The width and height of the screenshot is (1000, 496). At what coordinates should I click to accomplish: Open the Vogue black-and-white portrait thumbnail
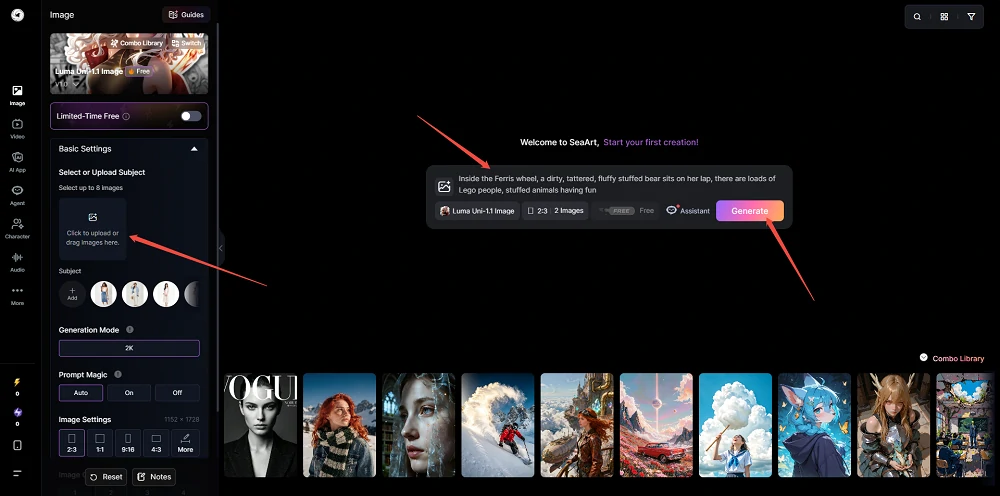point(261,425)
